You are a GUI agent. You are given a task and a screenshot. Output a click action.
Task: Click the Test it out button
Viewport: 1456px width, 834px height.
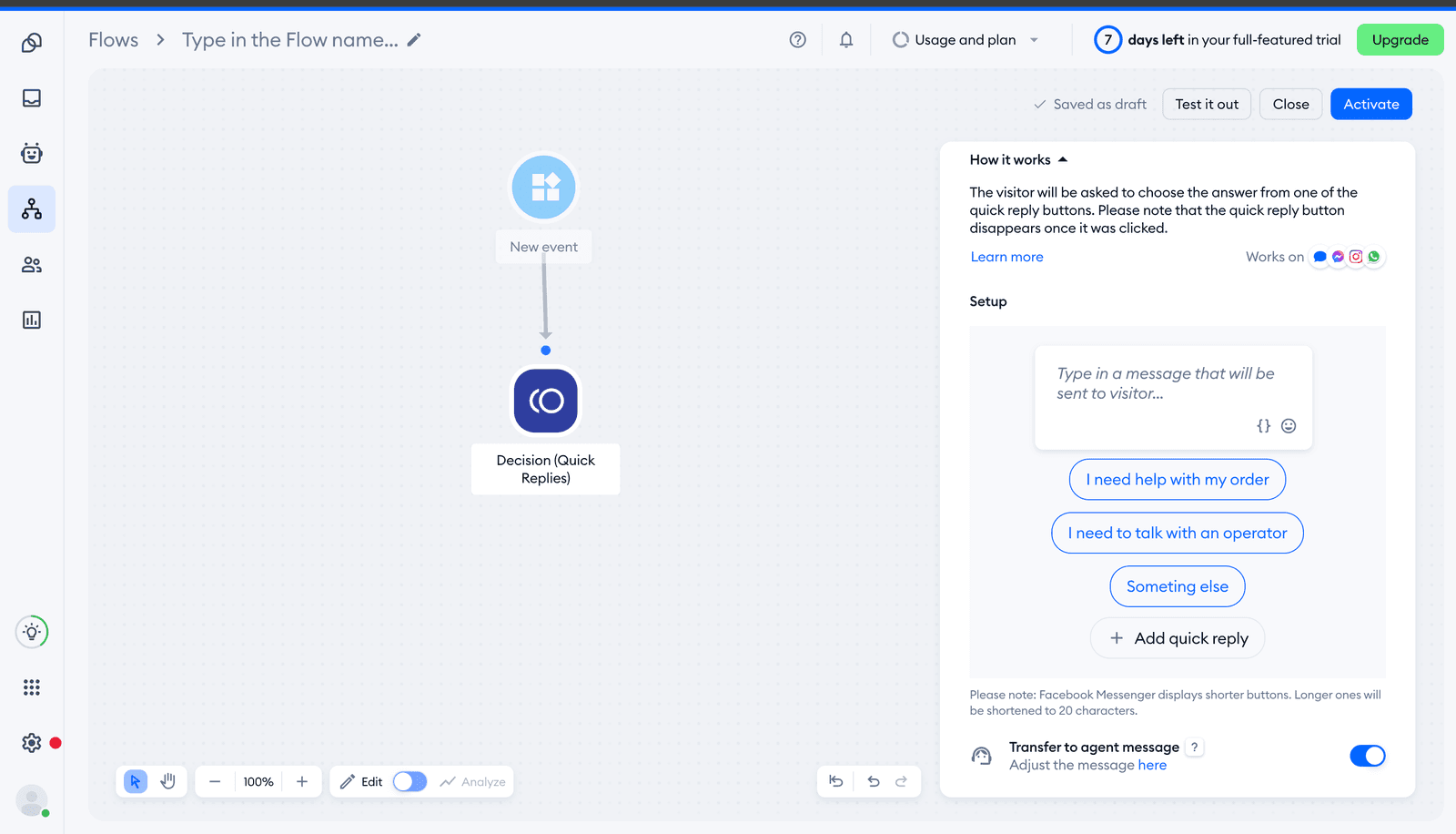1207,104
